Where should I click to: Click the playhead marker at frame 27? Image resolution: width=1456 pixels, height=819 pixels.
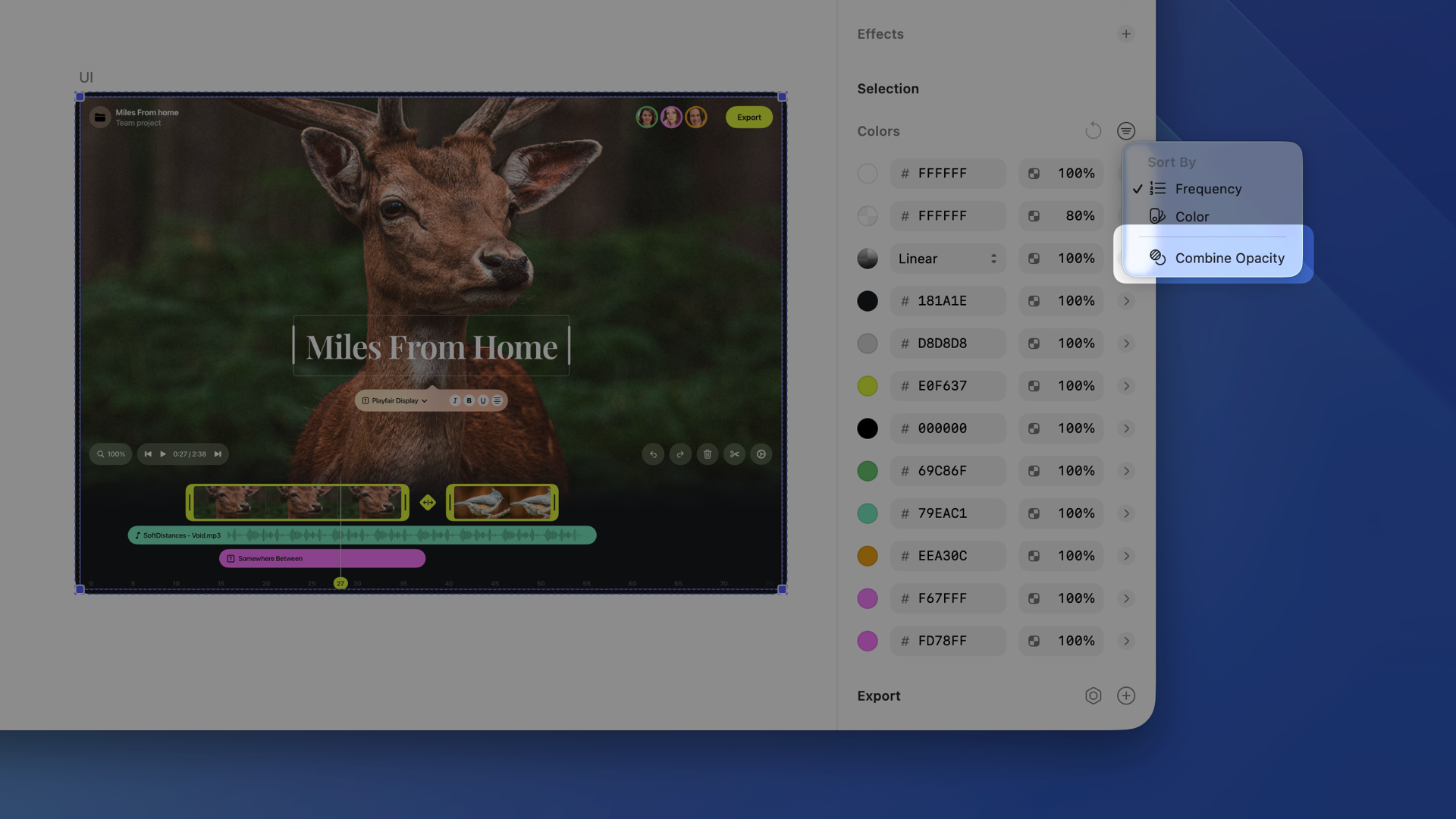point(340,582)
